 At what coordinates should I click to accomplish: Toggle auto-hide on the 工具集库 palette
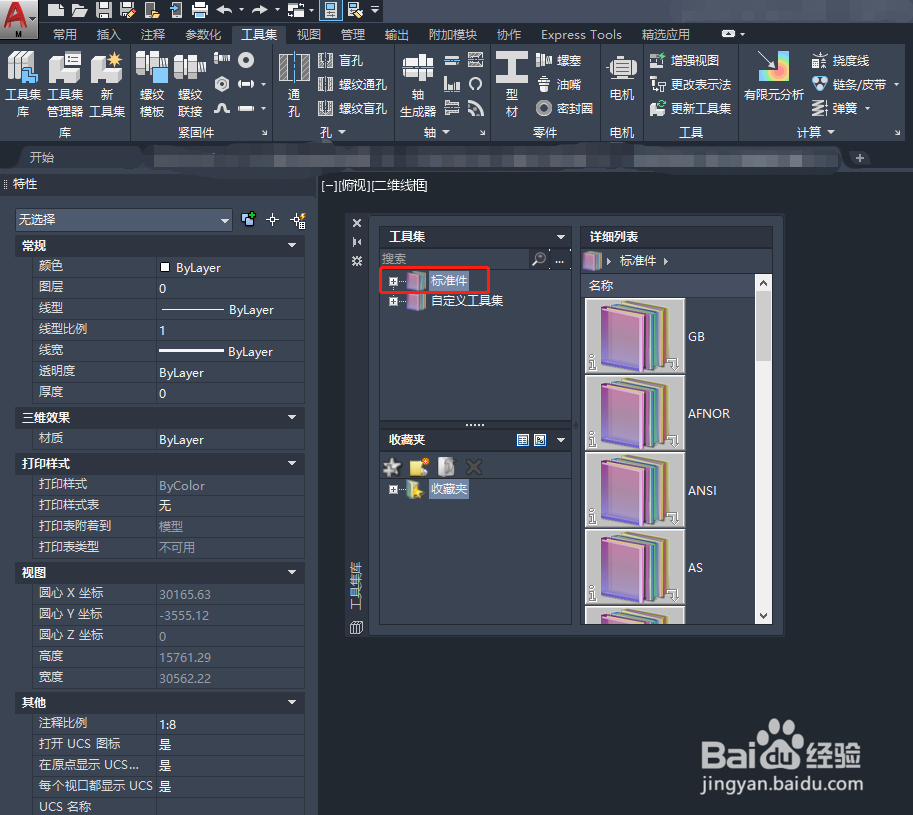click(x=357, y=242)
